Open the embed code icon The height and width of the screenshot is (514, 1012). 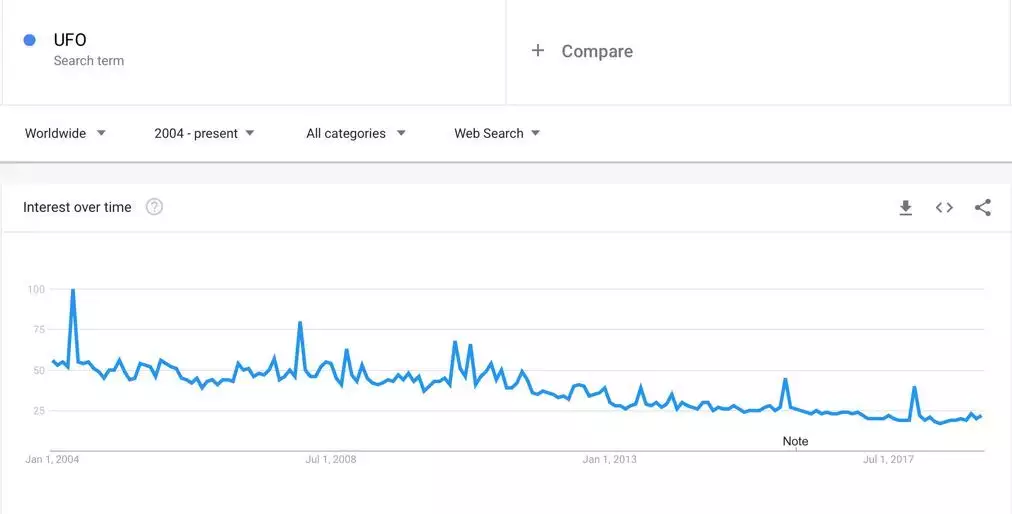[x=944, y=207]
